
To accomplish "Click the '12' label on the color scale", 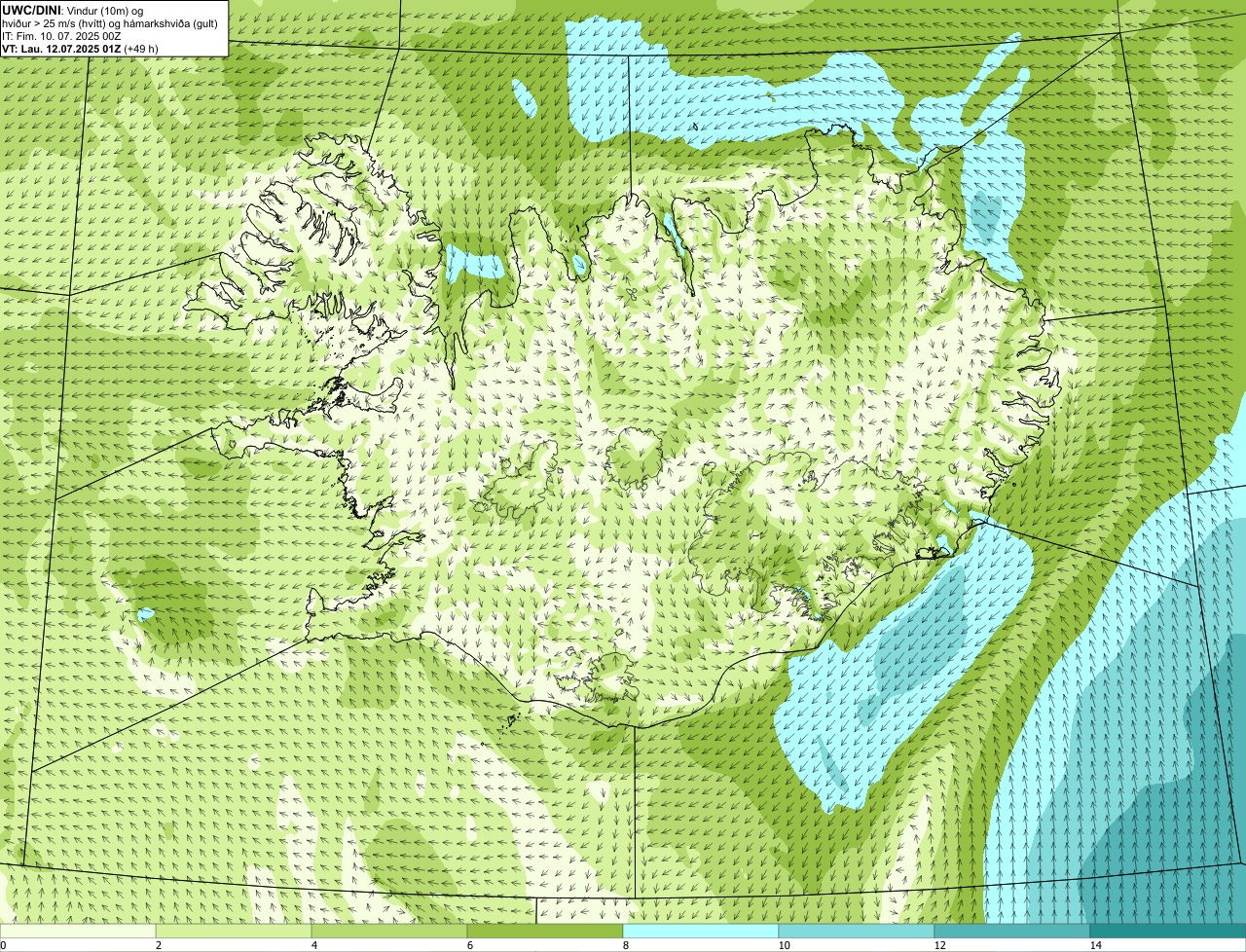I will tap(939, 945).
